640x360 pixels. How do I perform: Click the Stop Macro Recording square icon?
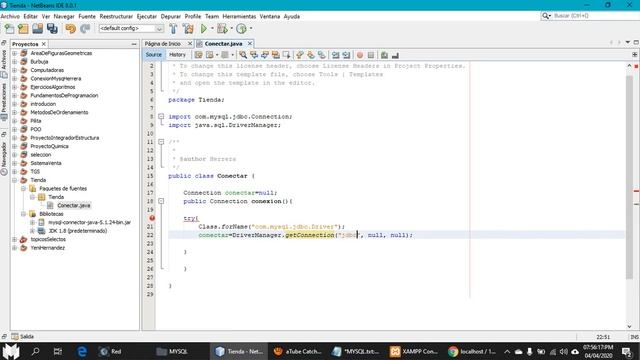371,55
